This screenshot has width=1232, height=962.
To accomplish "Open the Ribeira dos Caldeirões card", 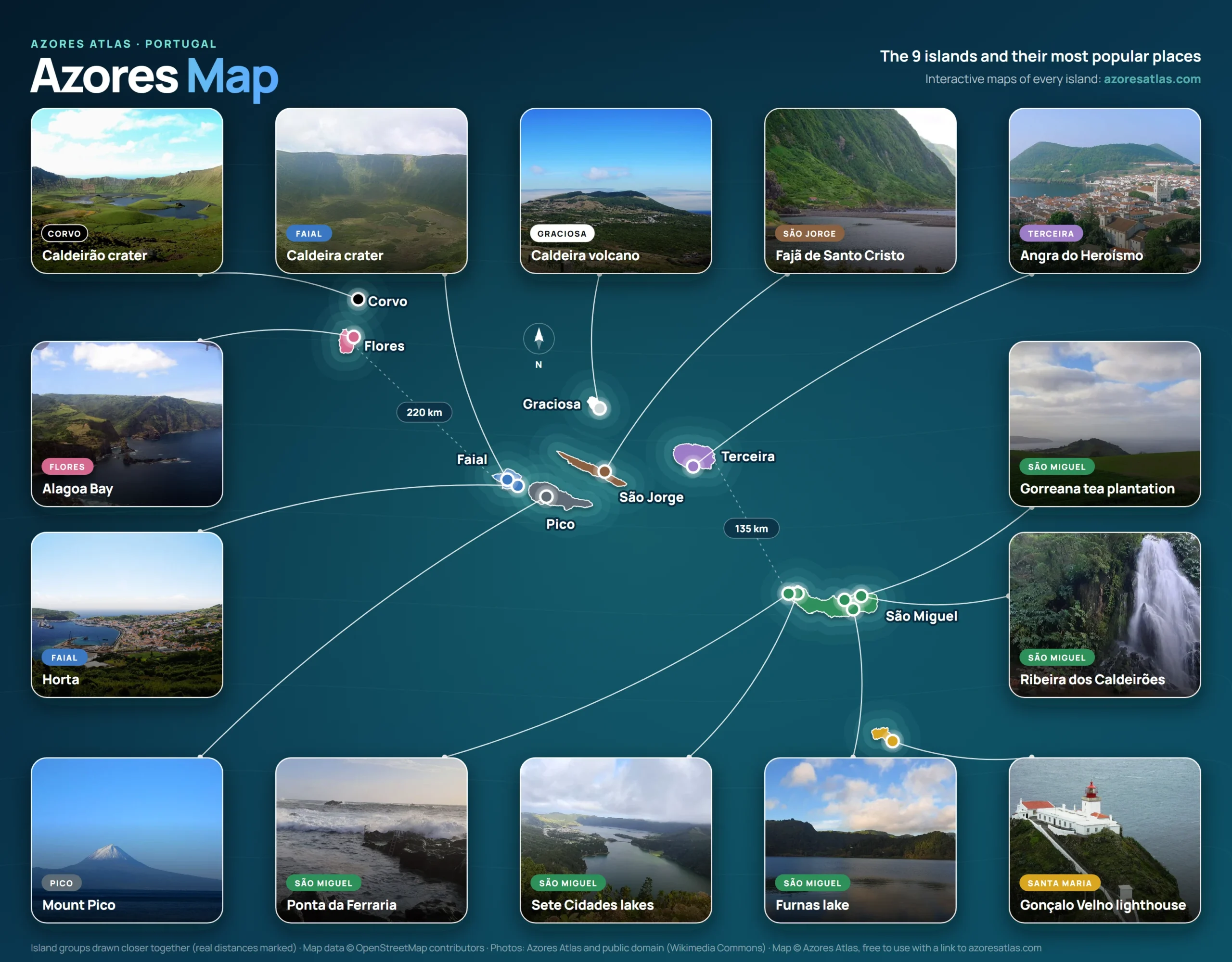I will pyautogui.click(x=1104, y=615).
